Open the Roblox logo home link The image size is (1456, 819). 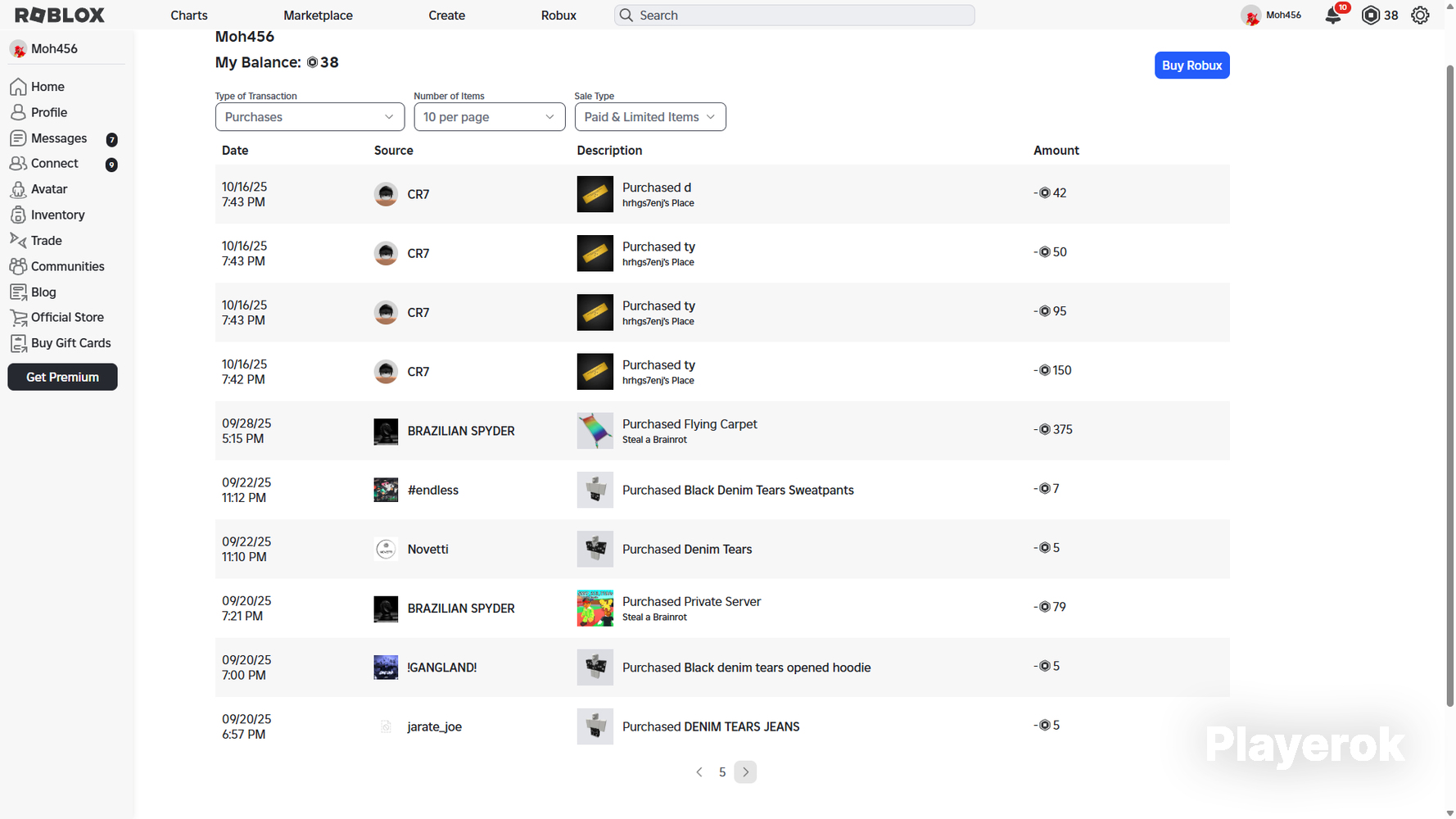pyautogui.click(x=60, y=15)
